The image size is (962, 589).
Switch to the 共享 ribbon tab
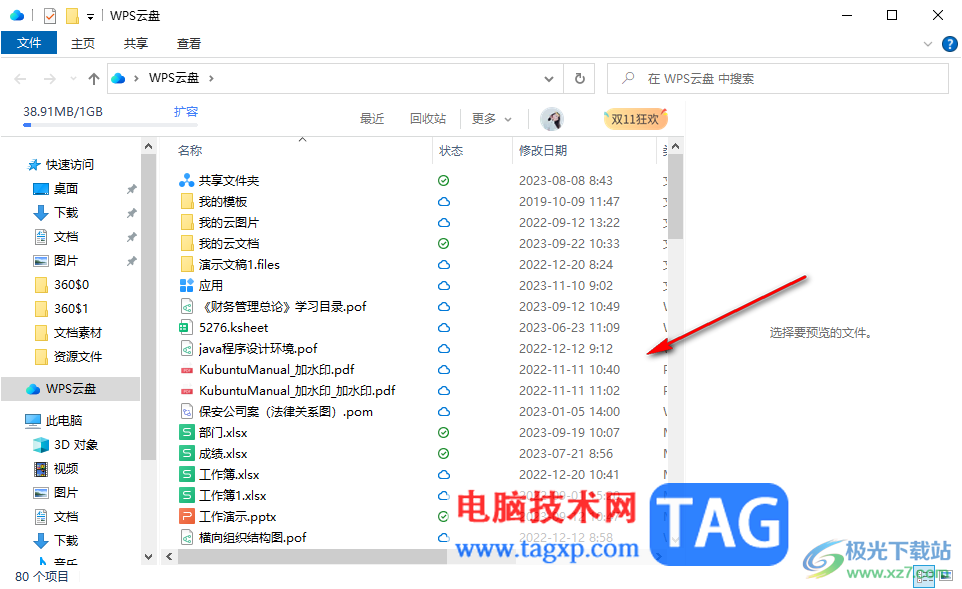tap(136, 44)
